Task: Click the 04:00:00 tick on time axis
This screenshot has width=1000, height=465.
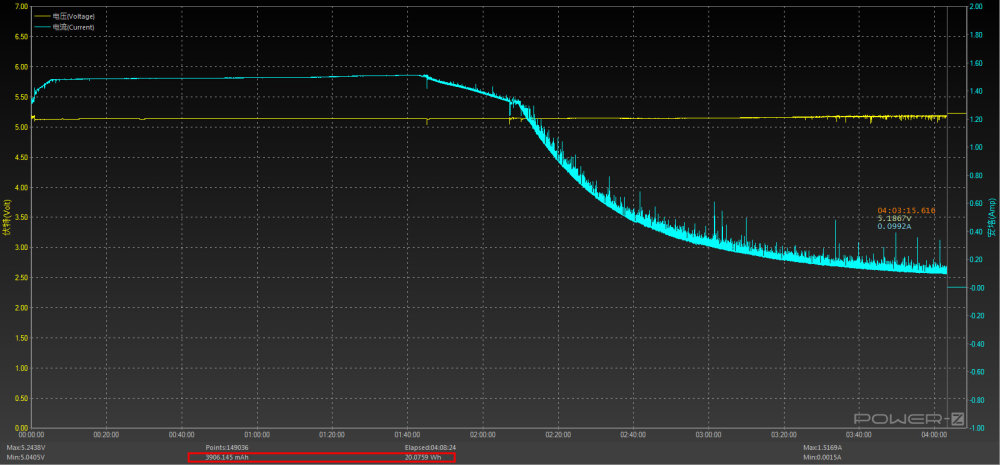Action: click(x=934, y=435)
